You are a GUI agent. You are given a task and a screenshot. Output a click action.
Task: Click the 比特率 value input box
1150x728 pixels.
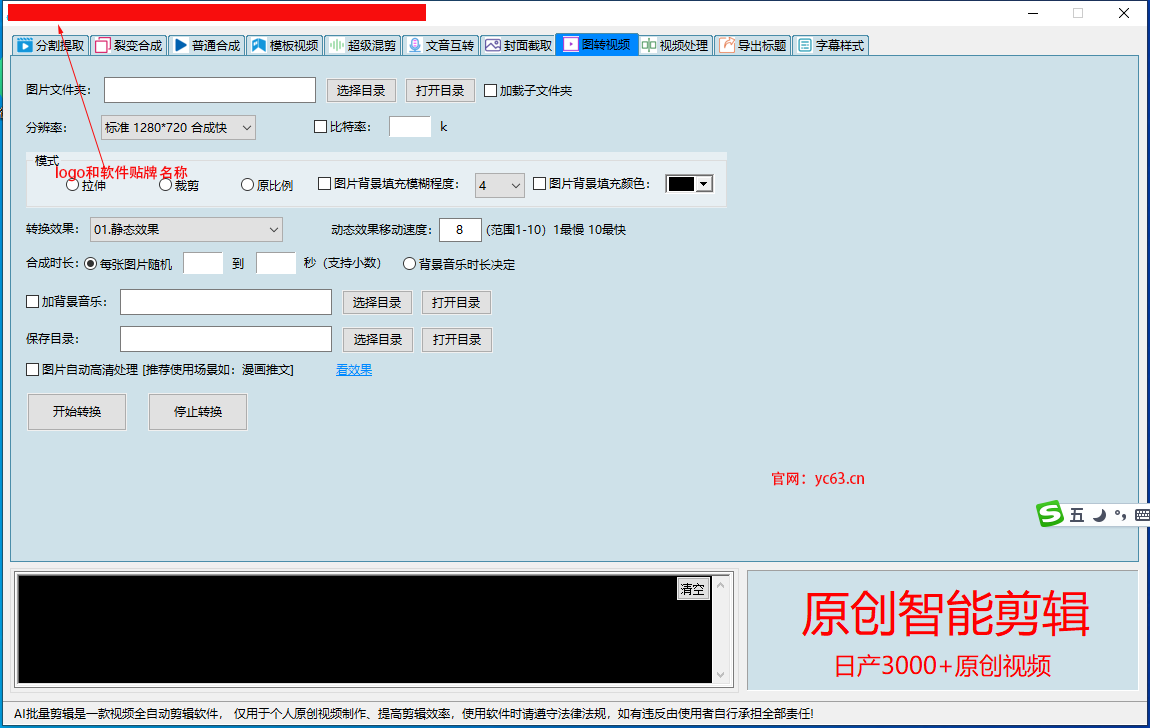tap(410, 127)
